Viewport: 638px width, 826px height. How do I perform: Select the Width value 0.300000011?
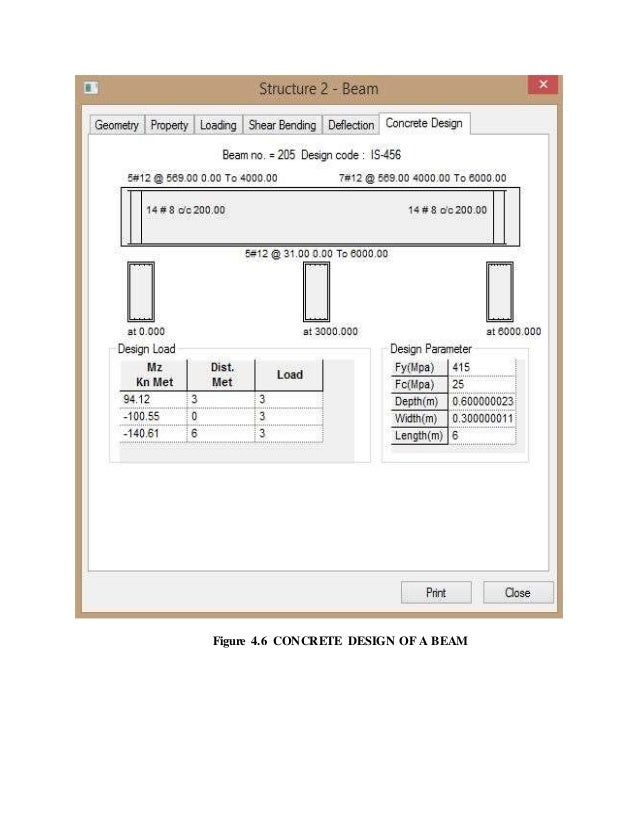[x=482, y=418]
